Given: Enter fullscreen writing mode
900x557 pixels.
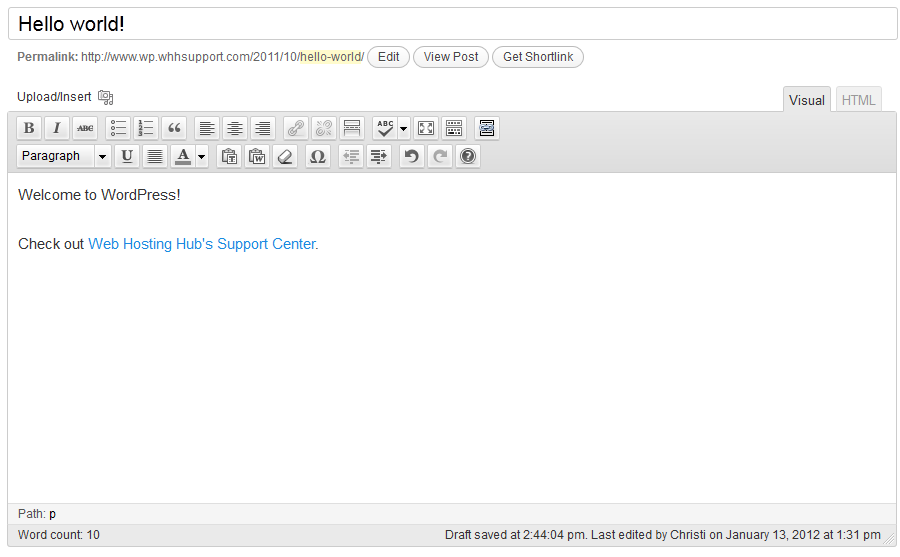Looking at the screenshot, I should 426,128.
